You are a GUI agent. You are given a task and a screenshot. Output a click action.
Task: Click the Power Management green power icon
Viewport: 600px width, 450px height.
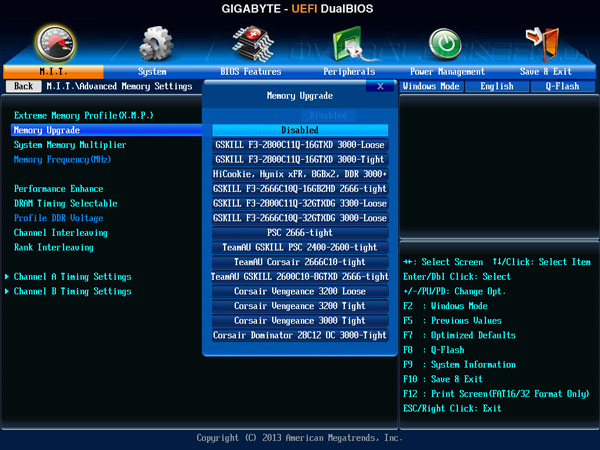[445, 44]
